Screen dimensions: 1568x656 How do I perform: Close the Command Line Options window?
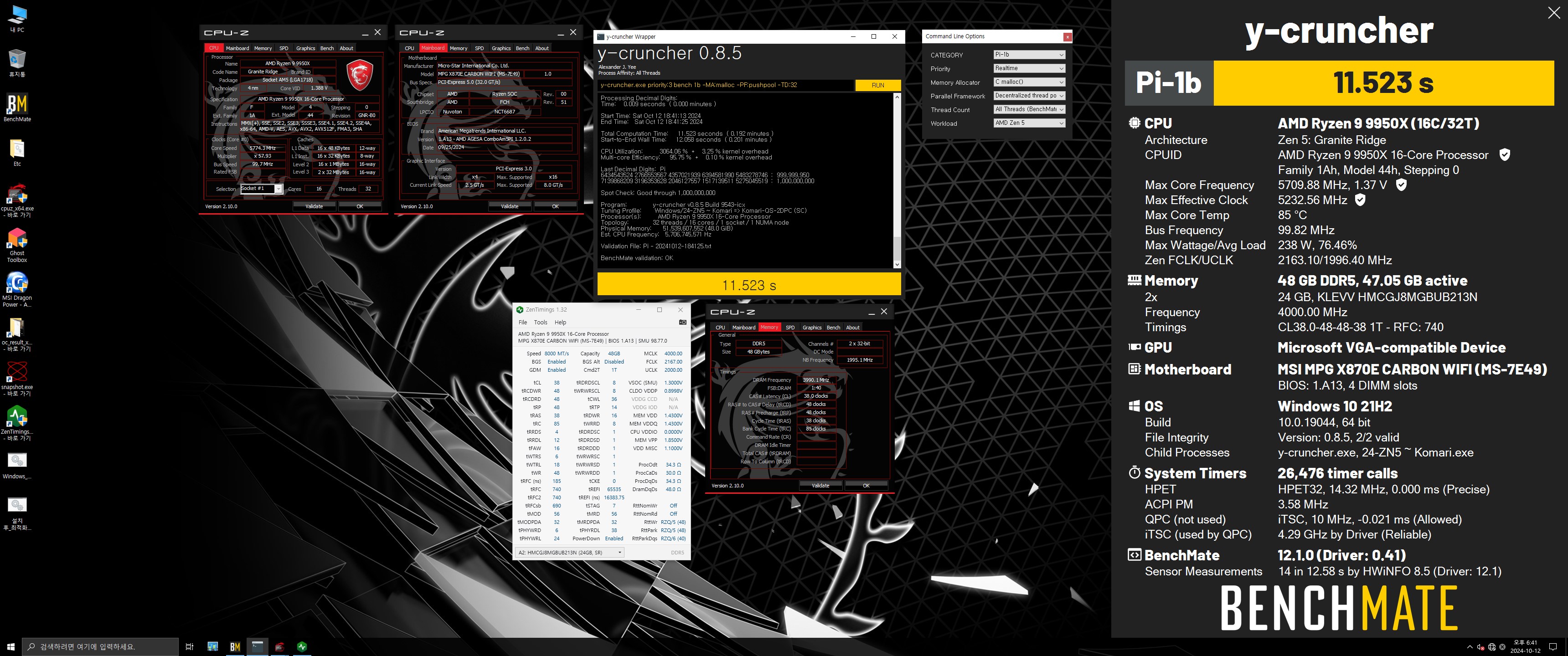point(1067,37)
